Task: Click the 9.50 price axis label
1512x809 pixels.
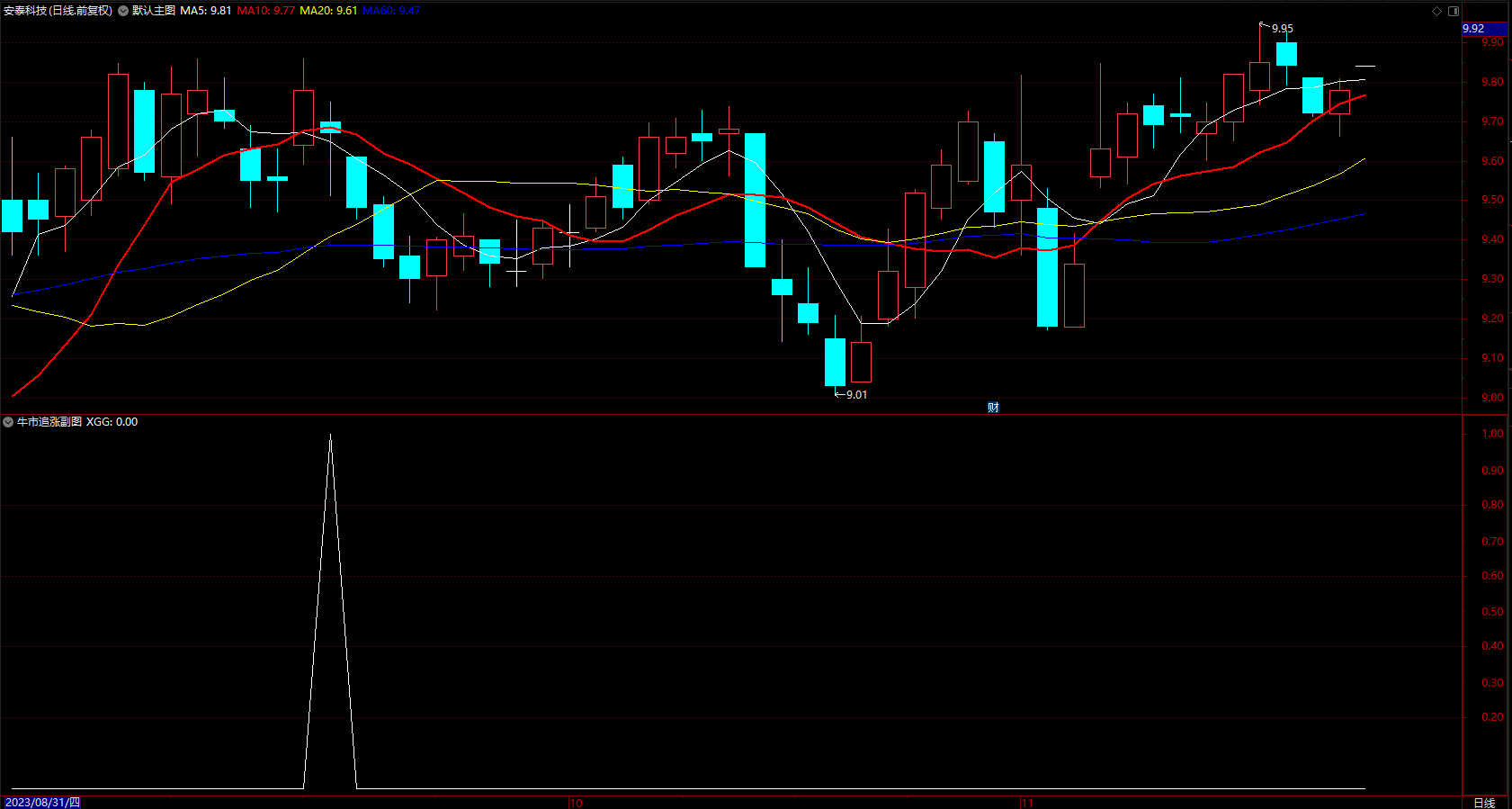Action: (x=1492, y=201)
